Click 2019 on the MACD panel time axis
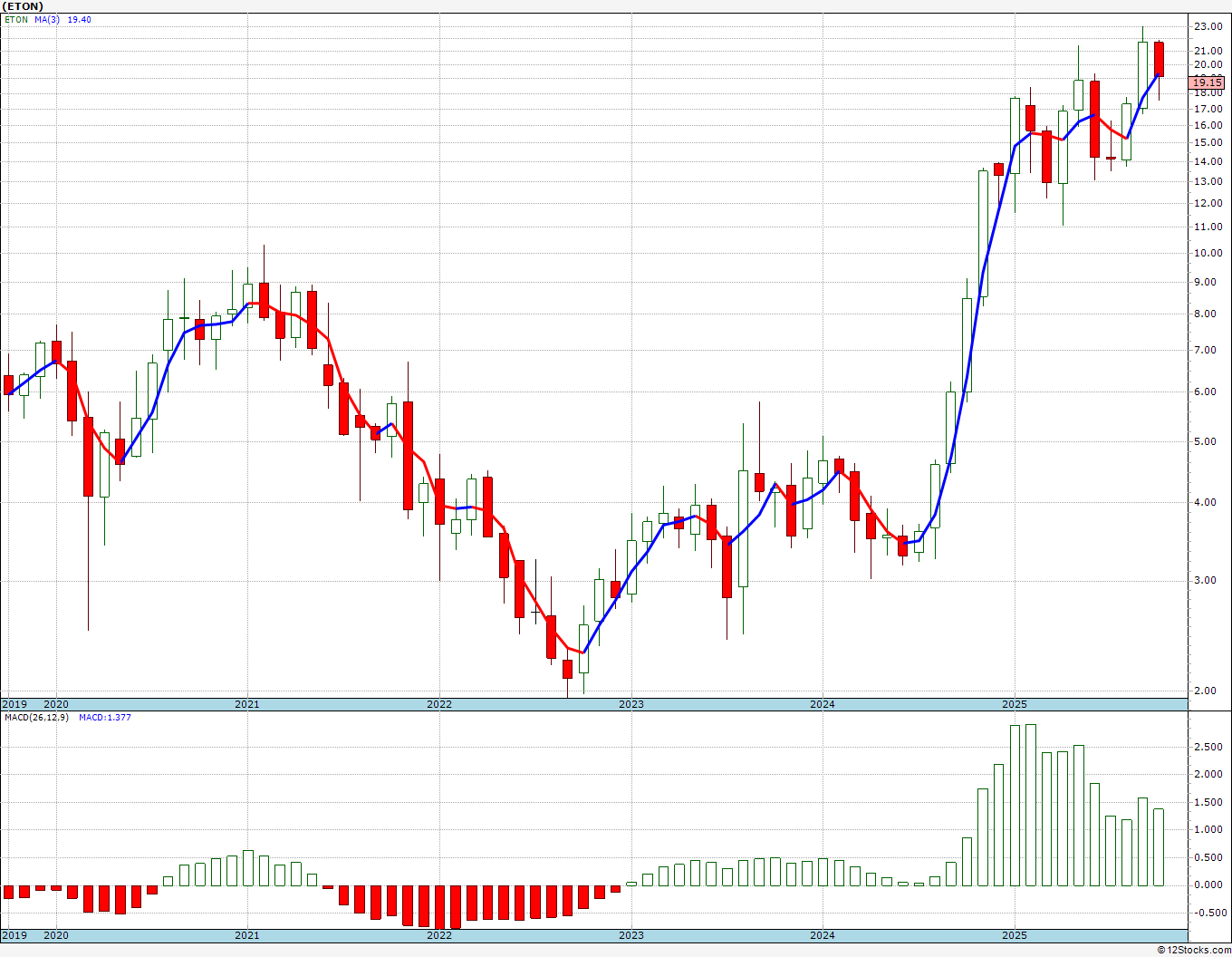 coord(14,935)
